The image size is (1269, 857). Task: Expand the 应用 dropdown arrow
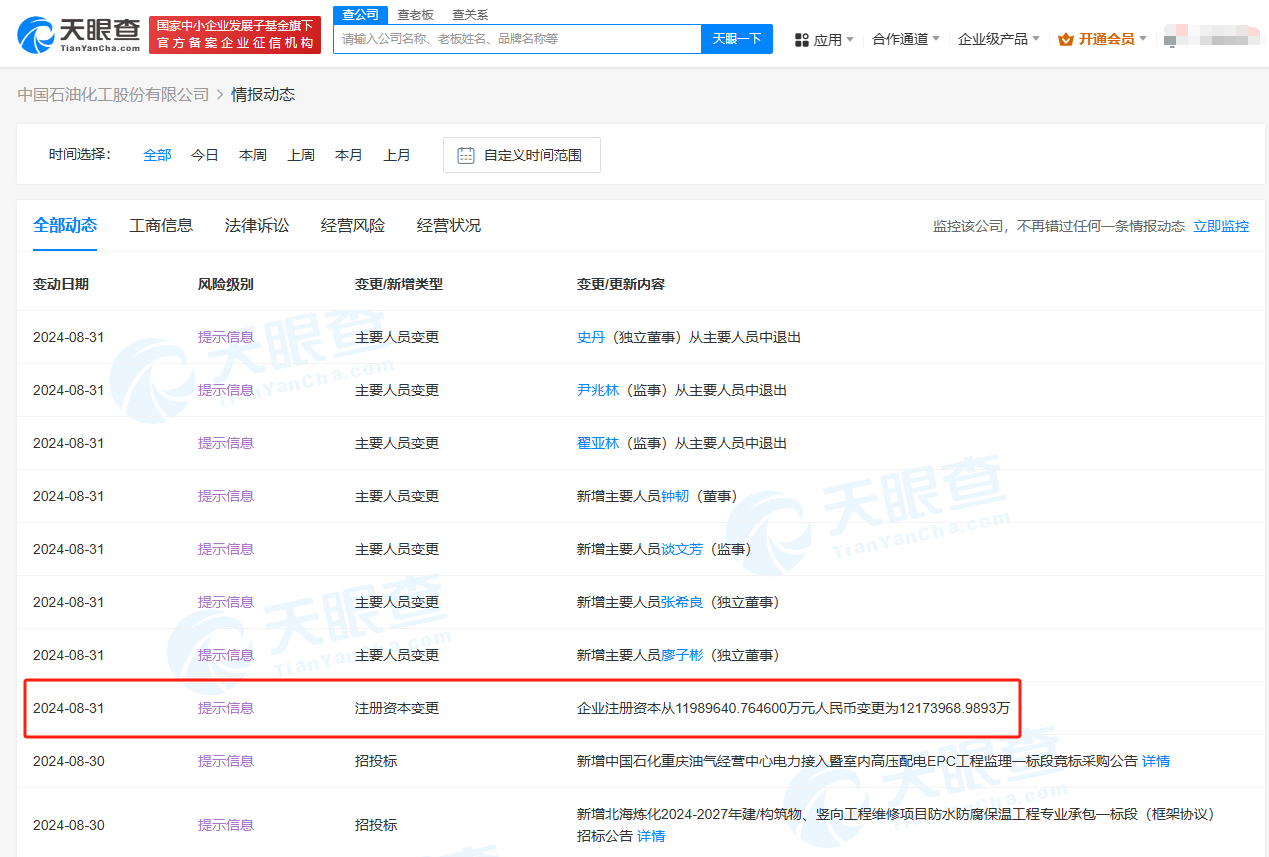[x=850, y=39]
